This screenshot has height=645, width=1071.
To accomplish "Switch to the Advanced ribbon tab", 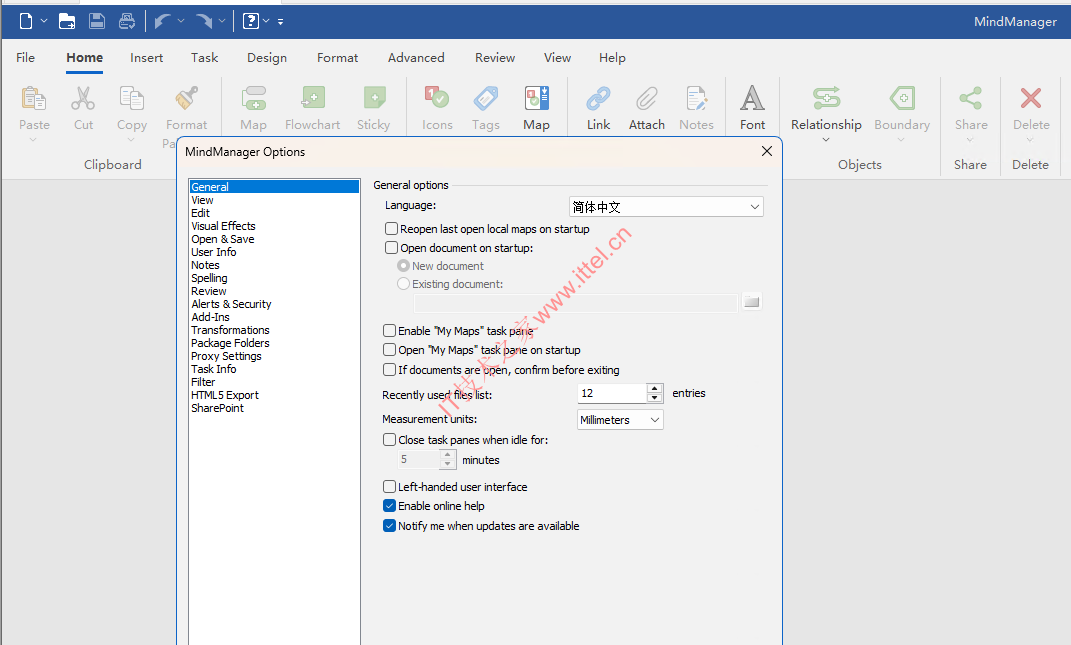I will 416,57.
